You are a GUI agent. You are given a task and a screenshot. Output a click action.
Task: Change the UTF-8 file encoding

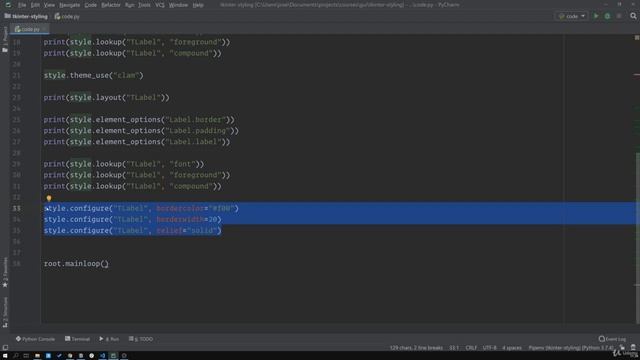point(489,348)
